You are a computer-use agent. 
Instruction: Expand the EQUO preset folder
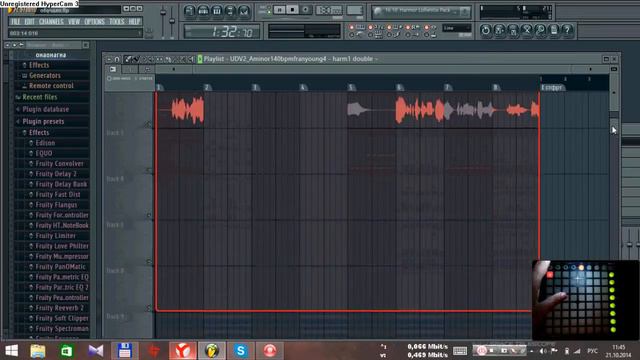[44, 153]
